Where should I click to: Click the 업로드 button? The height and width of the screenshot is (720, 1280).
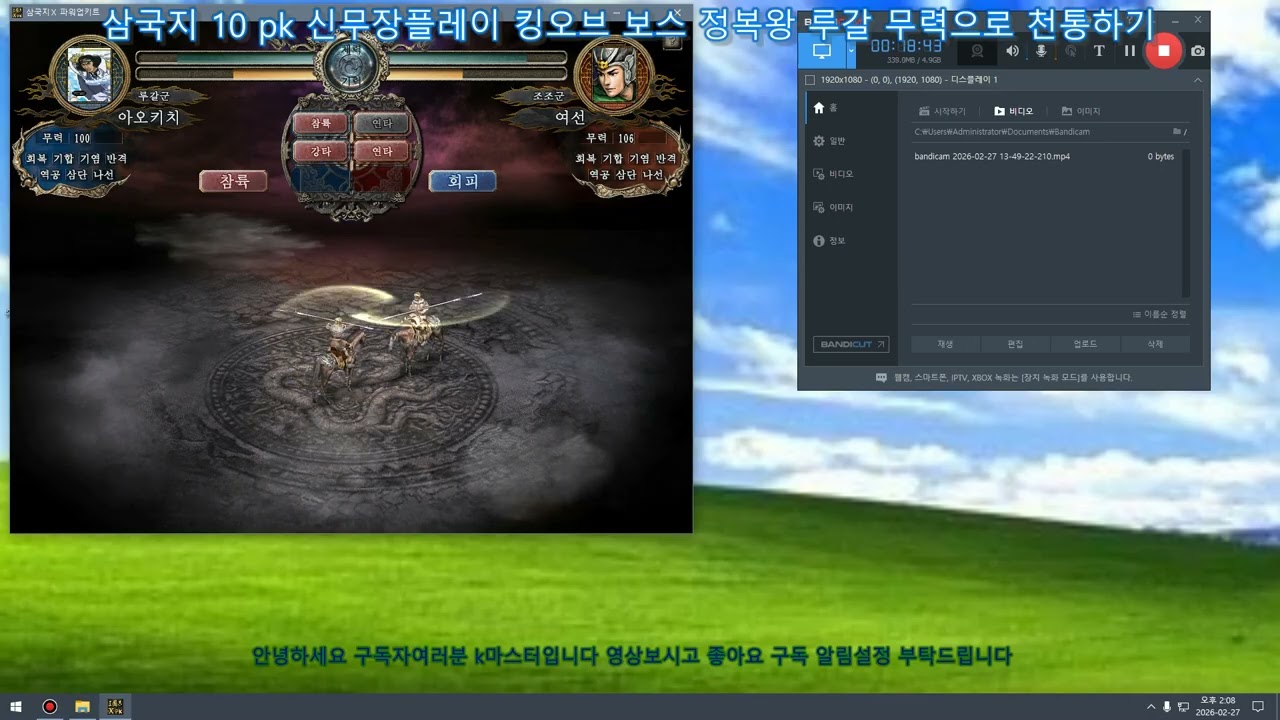click(x=1085, y=344)
